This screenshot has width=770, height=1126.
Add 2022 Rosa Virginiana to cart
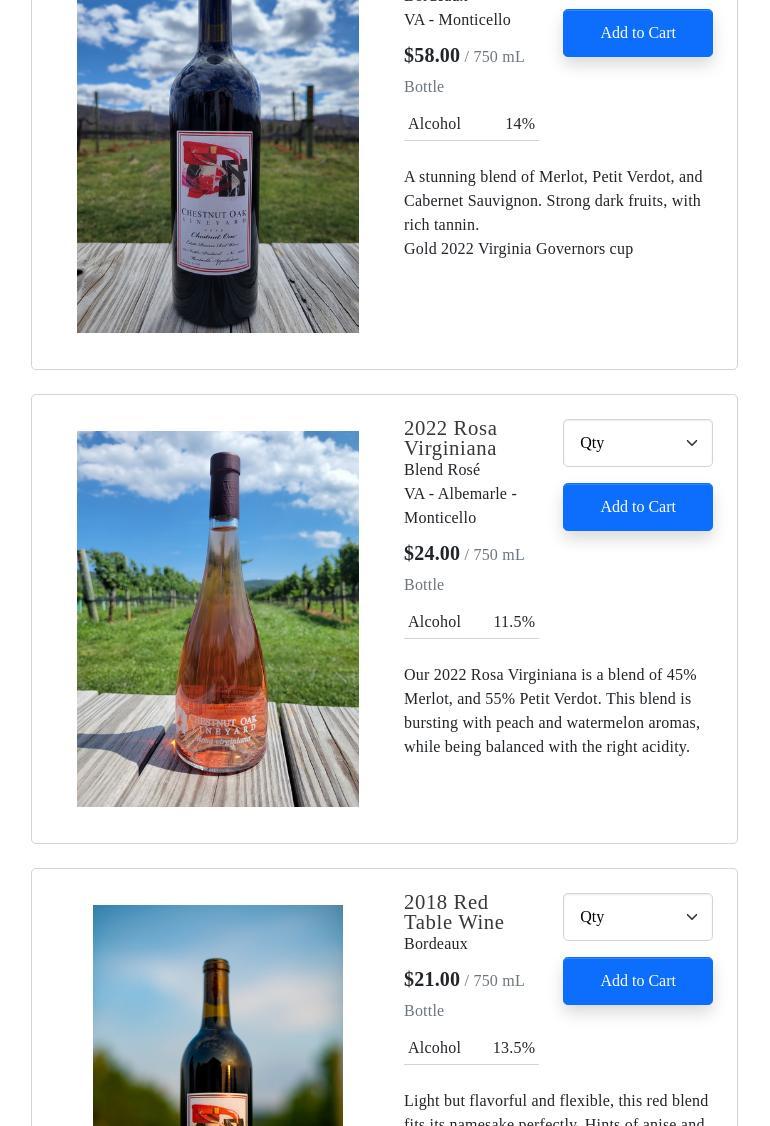point(637,507)
